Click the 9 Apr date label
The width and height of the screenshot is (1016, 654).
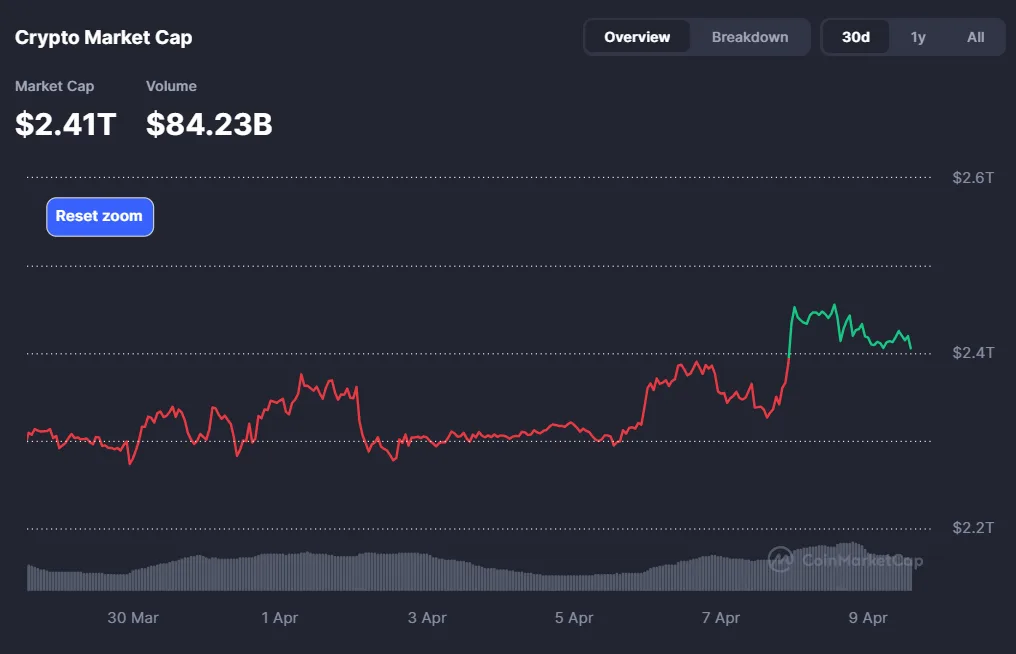tap(867, 617)
